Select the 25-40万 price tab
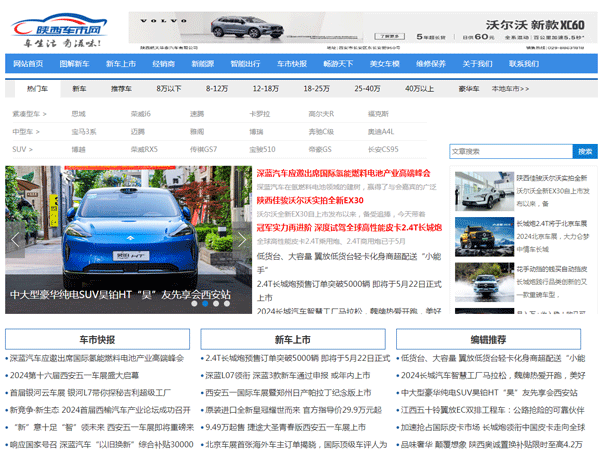The height and width of the screenshot is (449, 600). (367, 89)
